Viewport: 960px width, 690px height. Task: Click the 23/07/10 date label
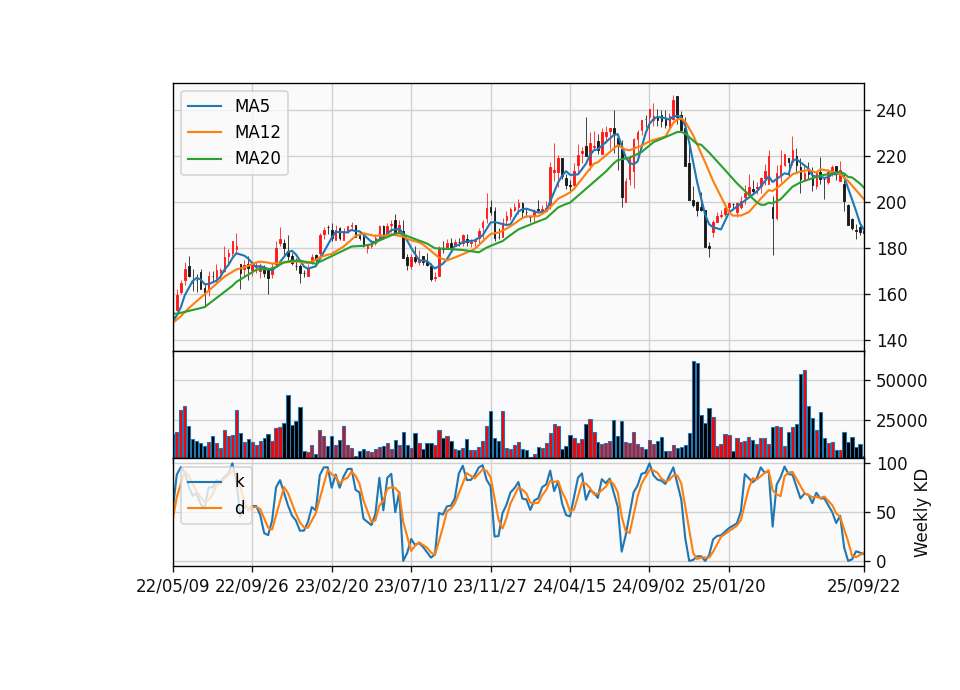click(411, 586)
